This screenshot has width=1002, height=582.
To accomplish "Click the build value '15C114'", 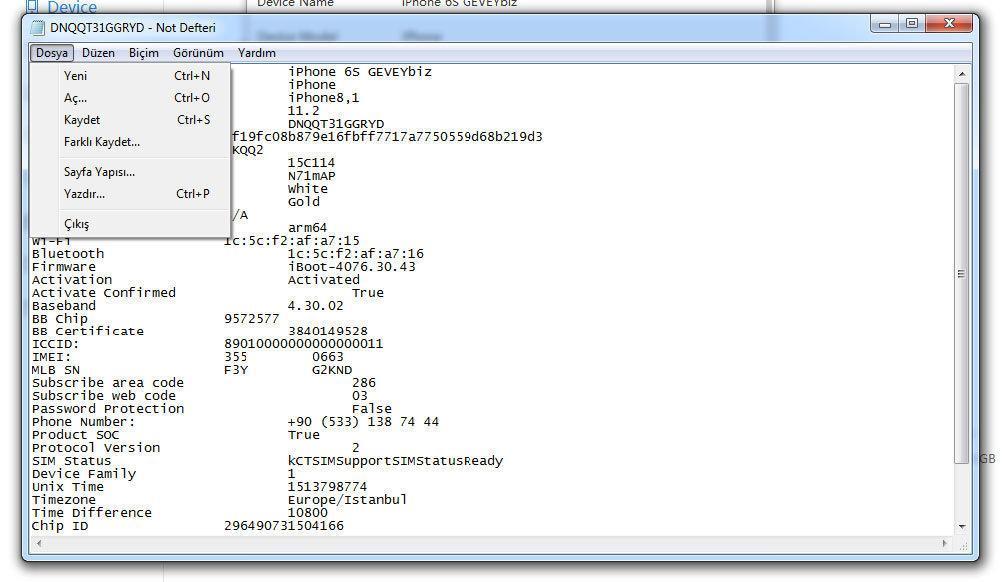I will (311, 162).
